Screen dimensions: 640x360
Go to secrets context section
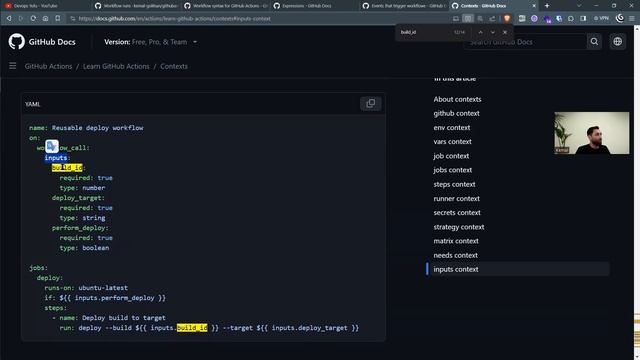tap(457, 213)
